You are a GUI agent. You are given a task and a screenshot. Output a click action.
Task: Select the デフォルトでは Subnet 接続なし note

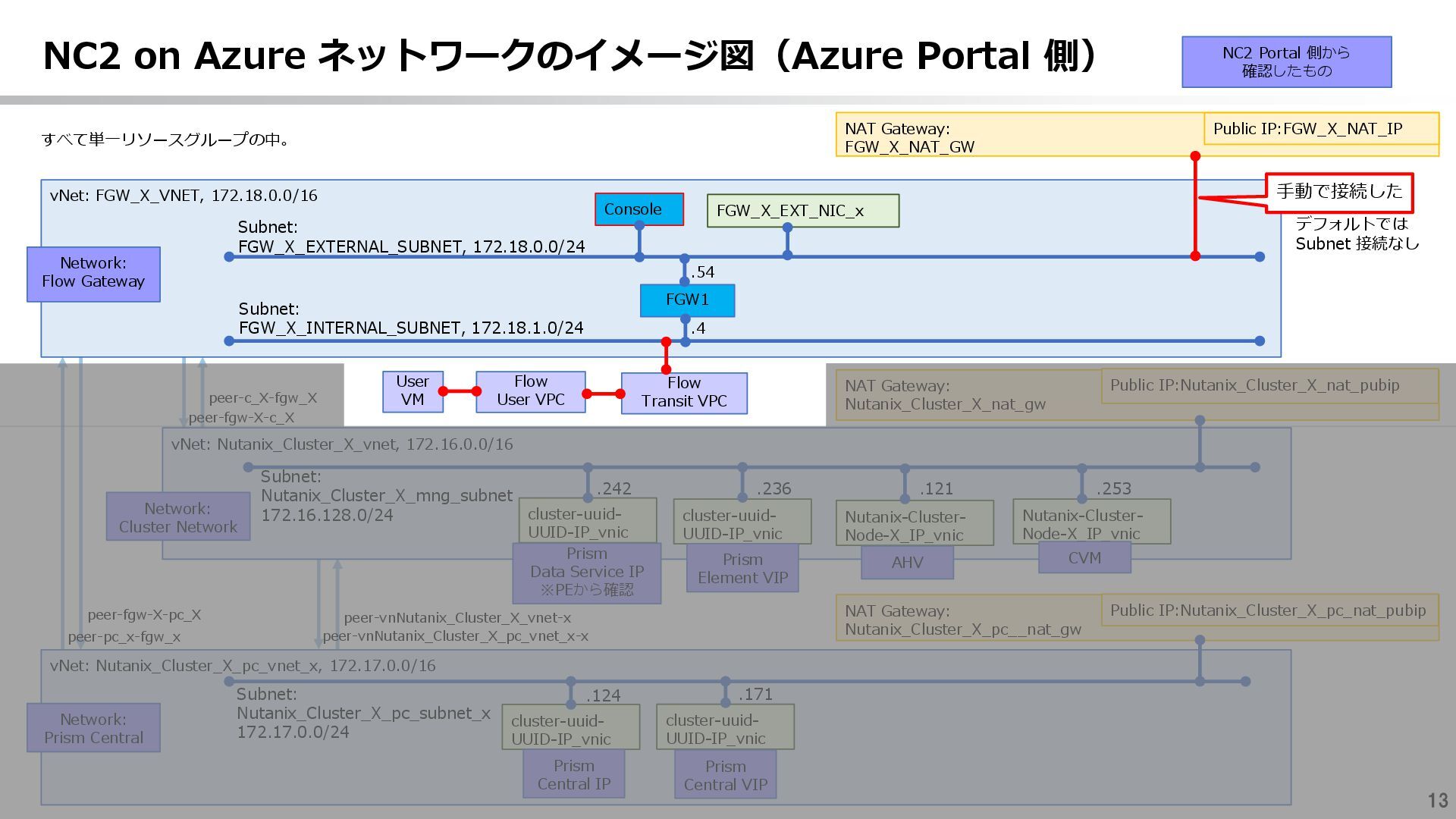[1357, 234]
